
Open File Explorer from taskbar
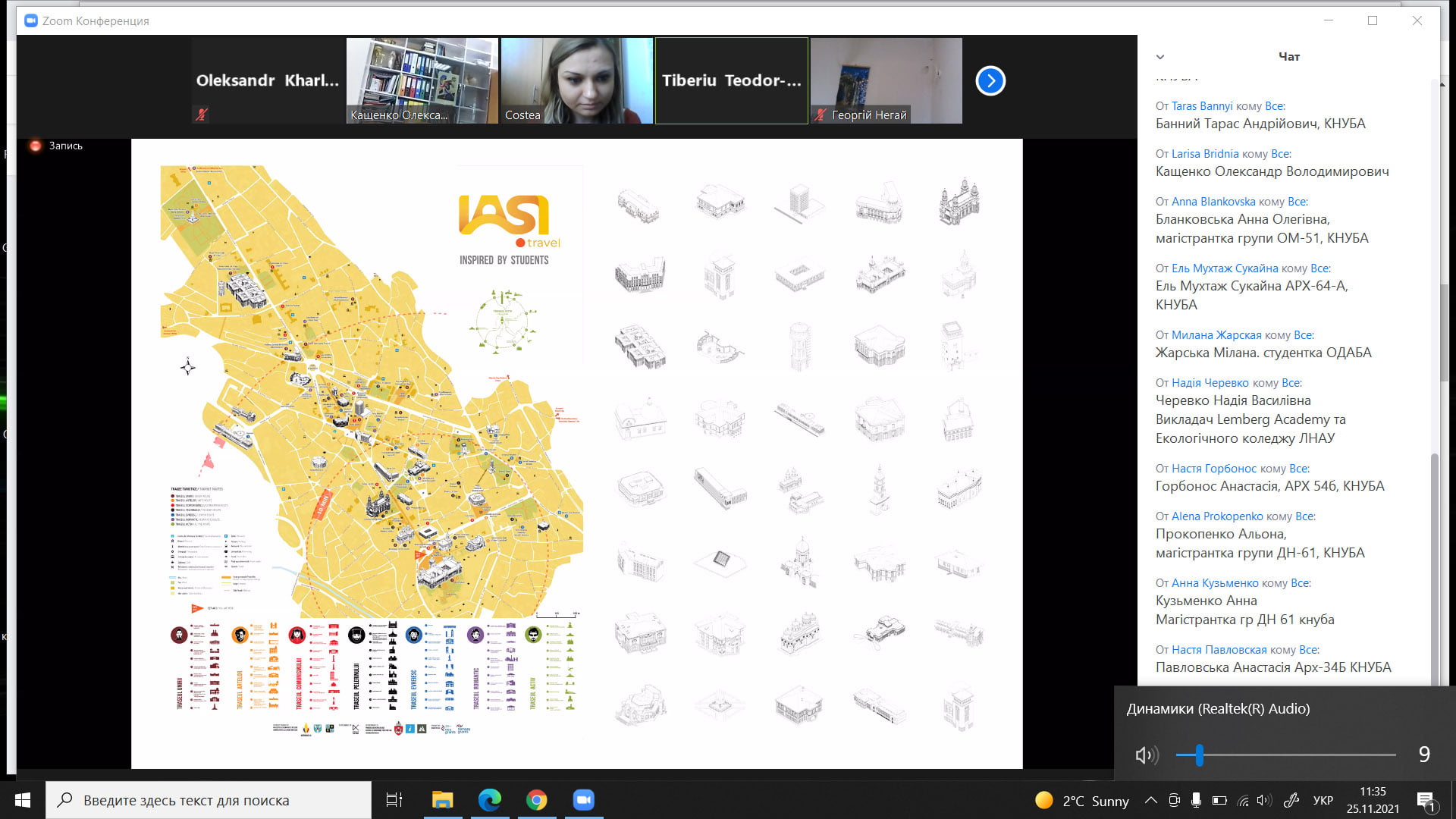pos(442,800)
